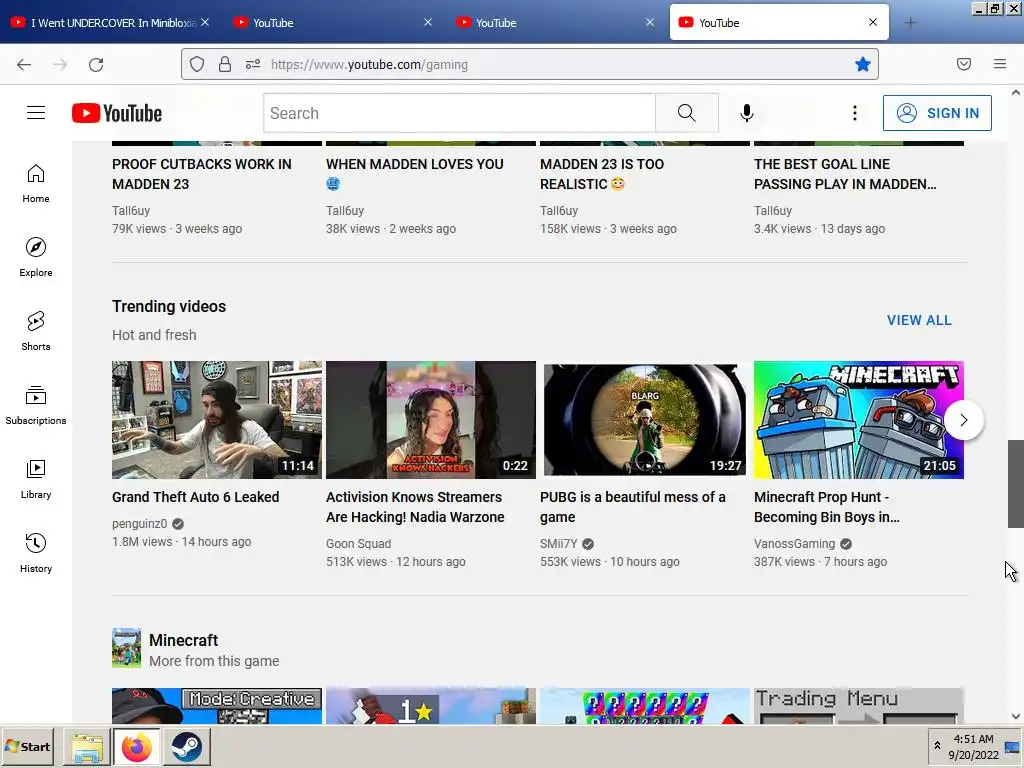
Task: Click browser back arrow
Action: 24,64
